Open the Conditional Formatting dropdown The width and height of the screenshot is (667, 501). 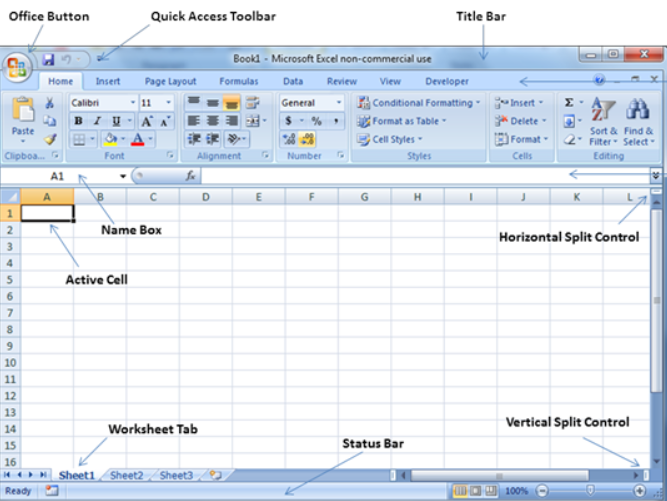coord(418,103)
